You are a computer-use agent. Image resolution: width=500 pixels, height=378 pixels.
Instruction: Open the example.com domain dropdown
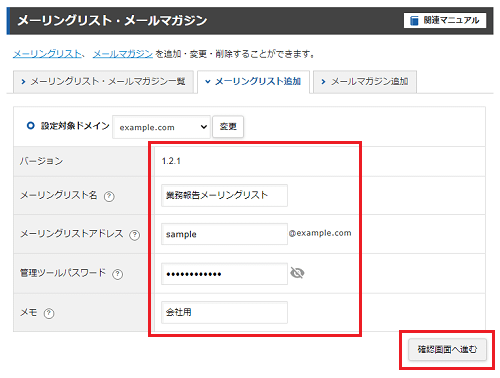click(x=161, y=127)
